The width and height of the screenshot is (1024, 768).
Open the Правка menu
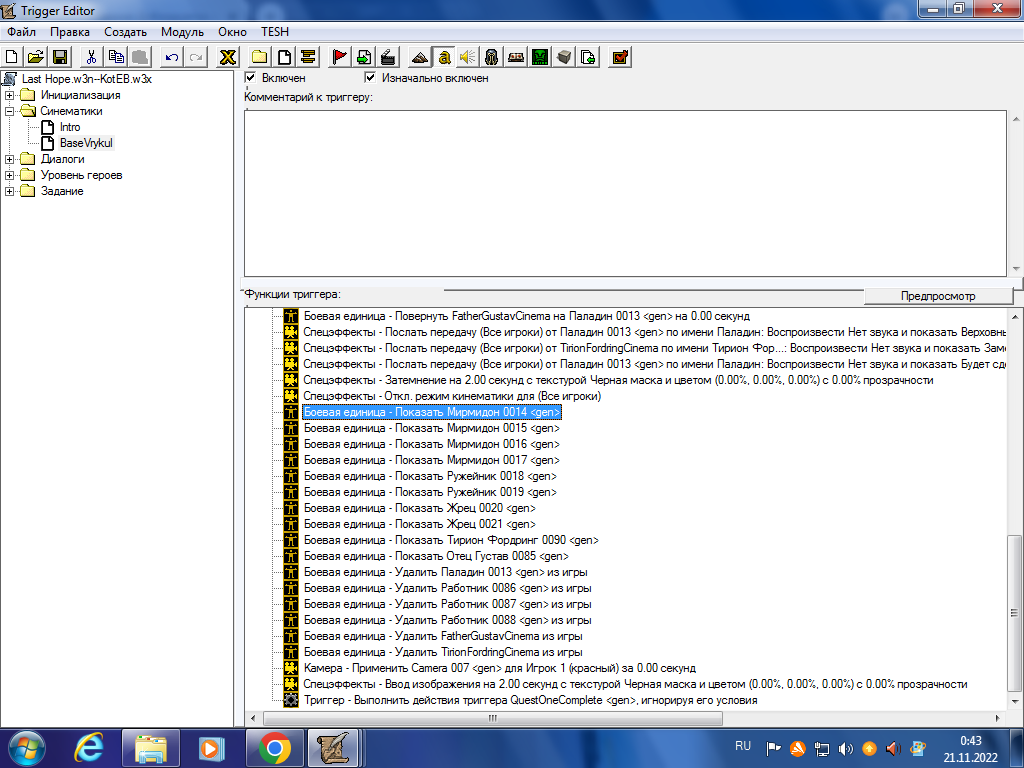[70, 32]
